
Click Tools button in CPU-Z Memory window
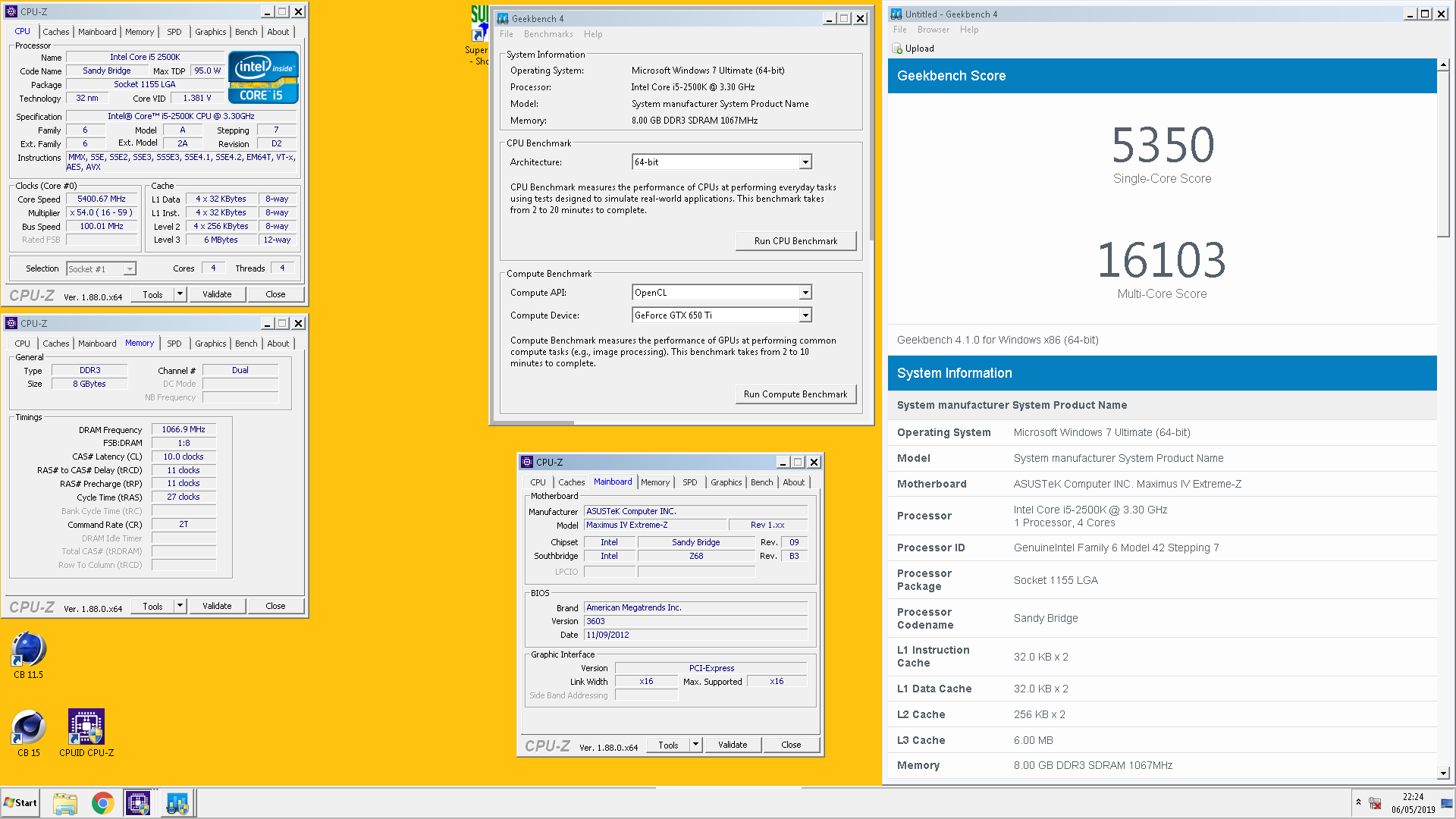pos(152,606)
